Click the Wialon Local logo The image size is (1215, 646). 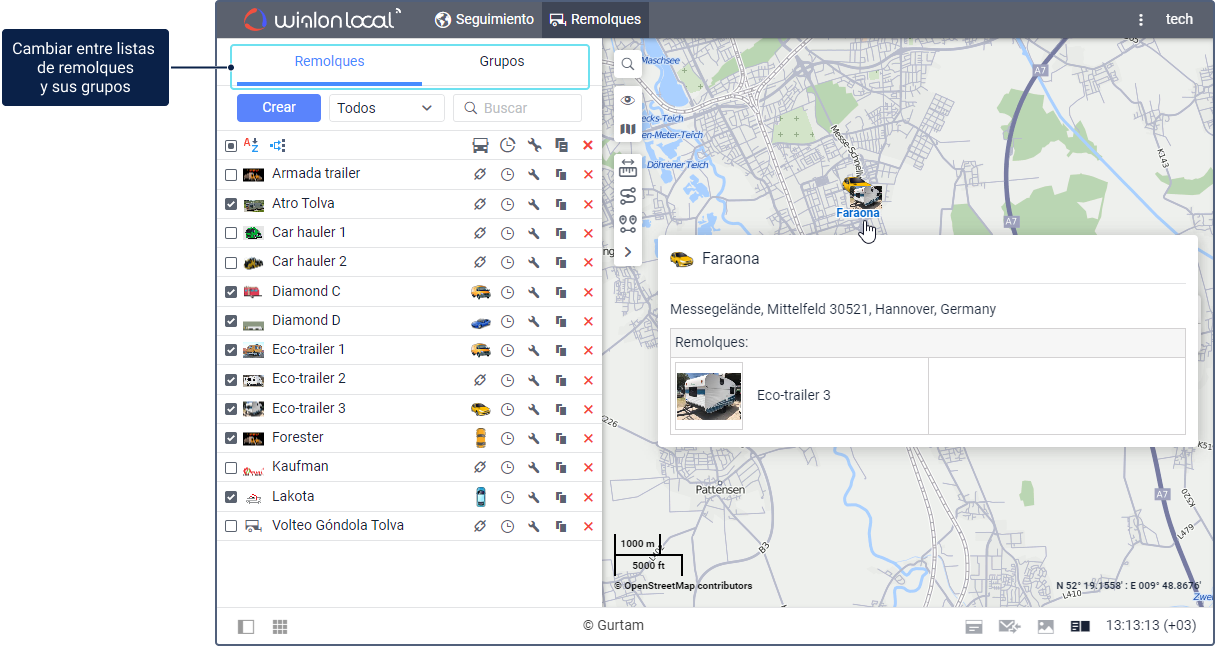[322, 19]
